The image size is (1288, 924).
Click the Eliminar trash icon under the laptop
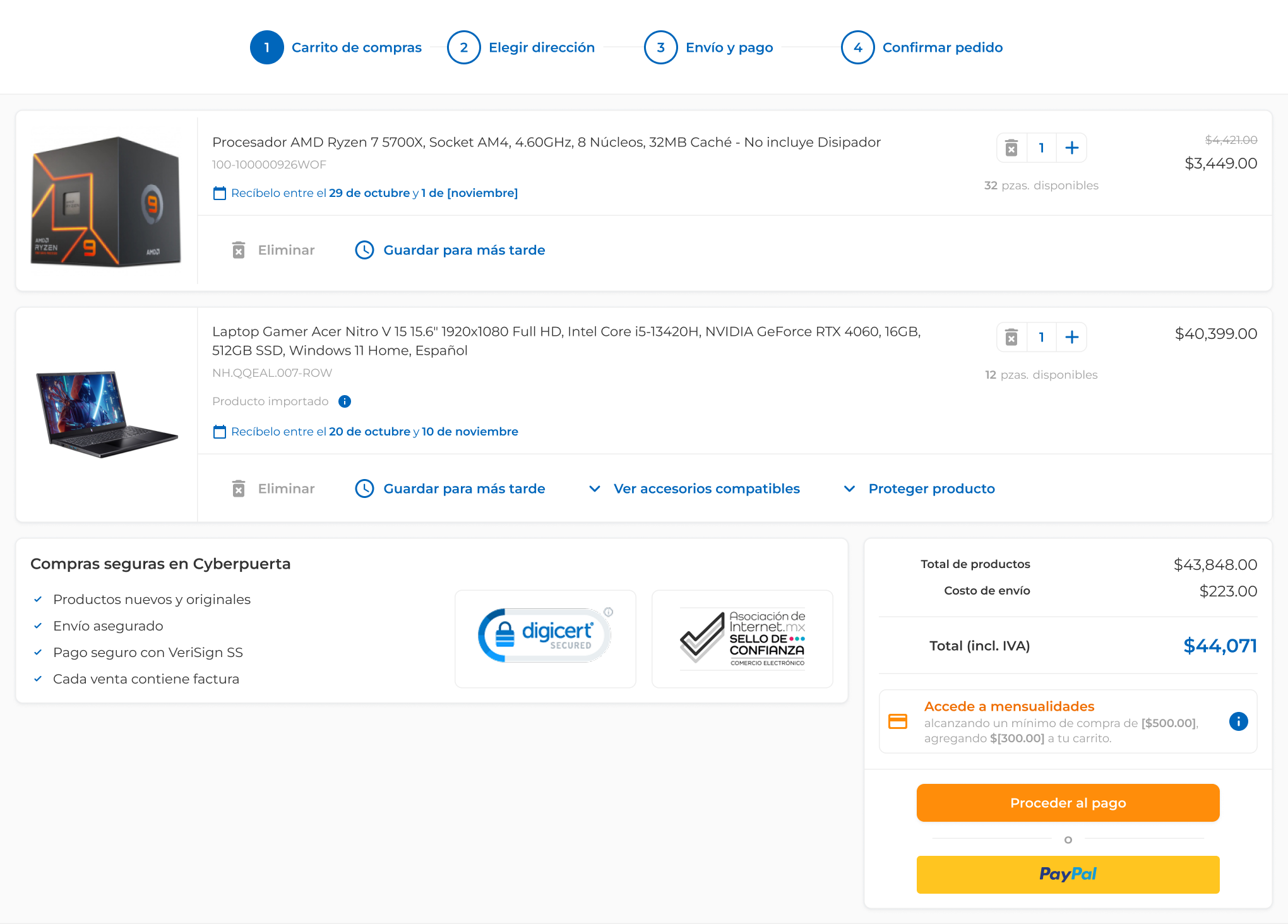(239, 488)
